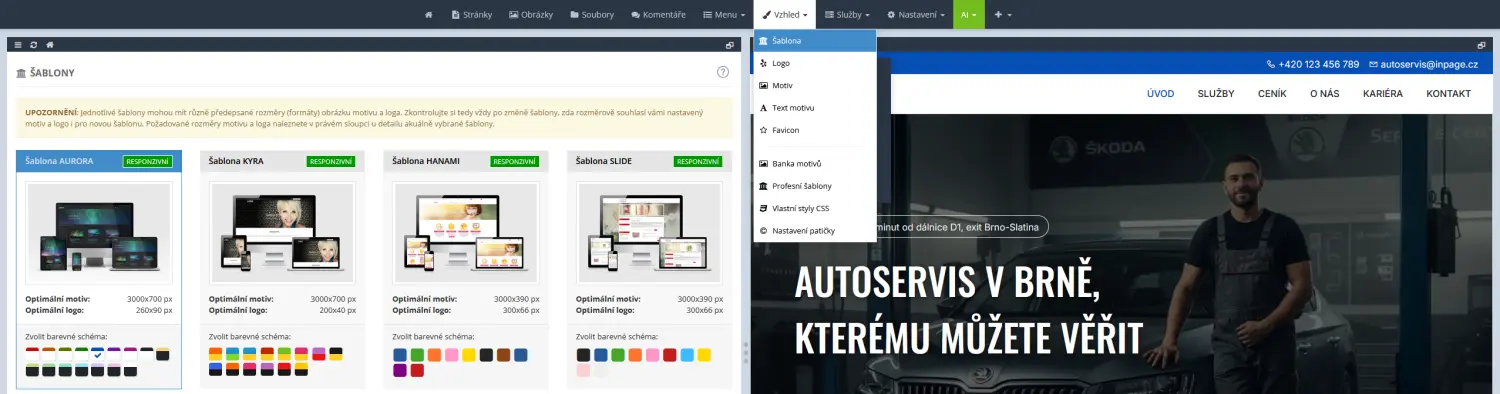Open the plus add dropdown
The height and width of the screenshot is (394, 1500).
[x=1003, y=15]
